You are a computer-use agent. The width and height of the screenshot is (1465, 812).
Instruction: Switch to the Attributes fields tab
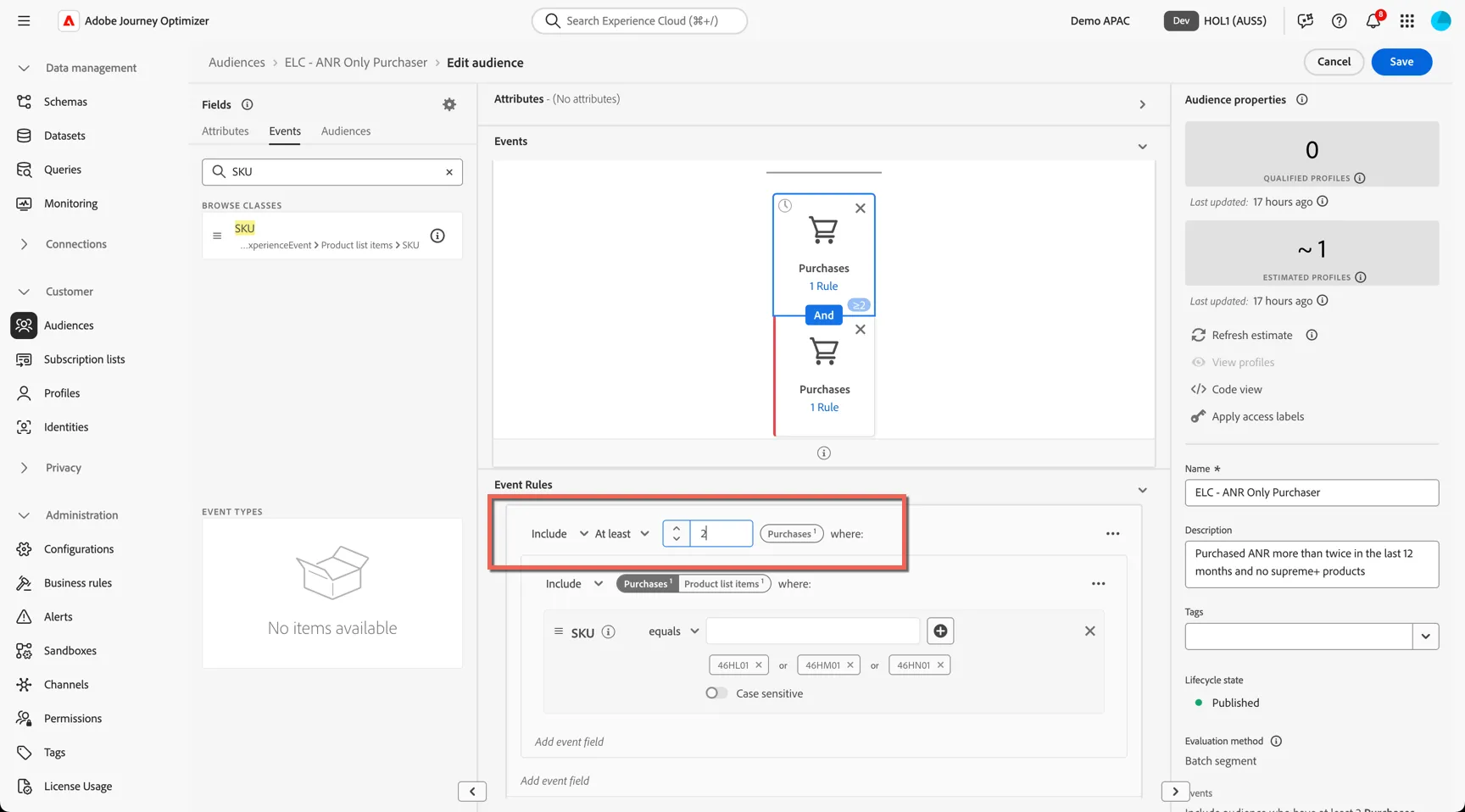pyautogui.click(x=226, y=131)
